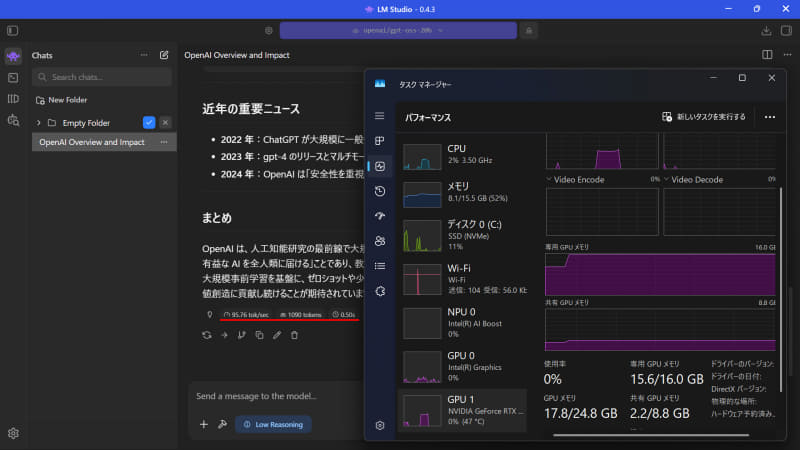The width and height of the screenshot is (800, 450).
Task: Click Task Manager vertical scrollbar
Action: tap(781, 289)
